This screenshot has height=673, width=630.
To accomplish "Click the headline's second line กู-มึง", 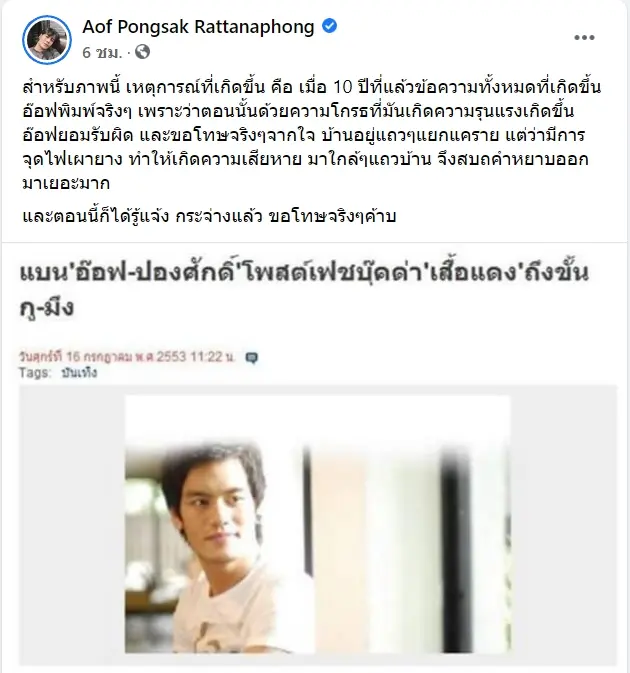I will tap(47, 307).
